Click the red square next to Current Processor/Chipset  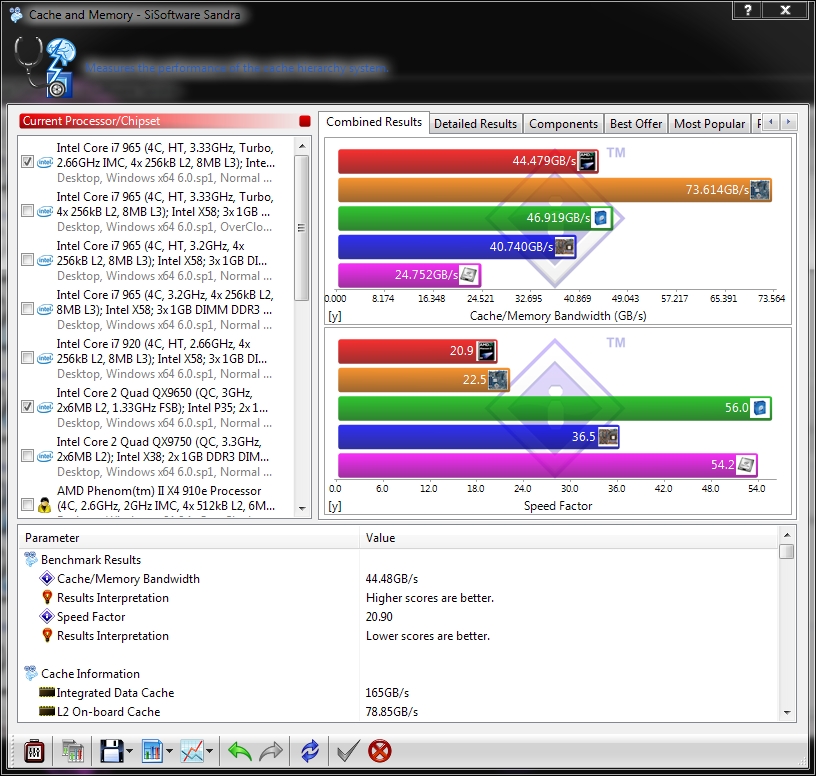[305, 121]
